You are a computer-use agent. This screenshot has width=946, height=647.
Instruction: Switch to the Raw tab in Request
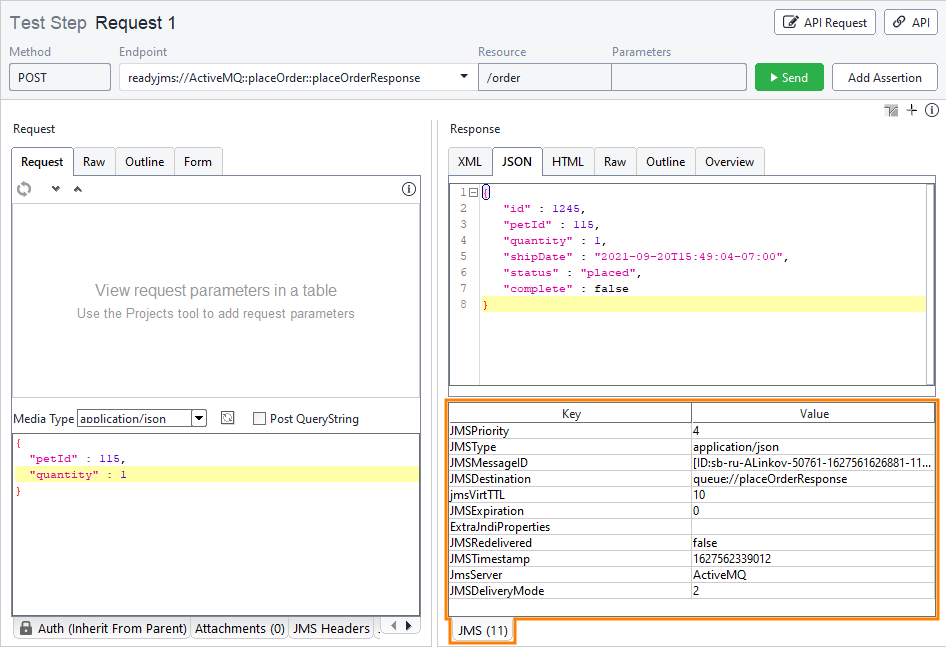(94, 162)
